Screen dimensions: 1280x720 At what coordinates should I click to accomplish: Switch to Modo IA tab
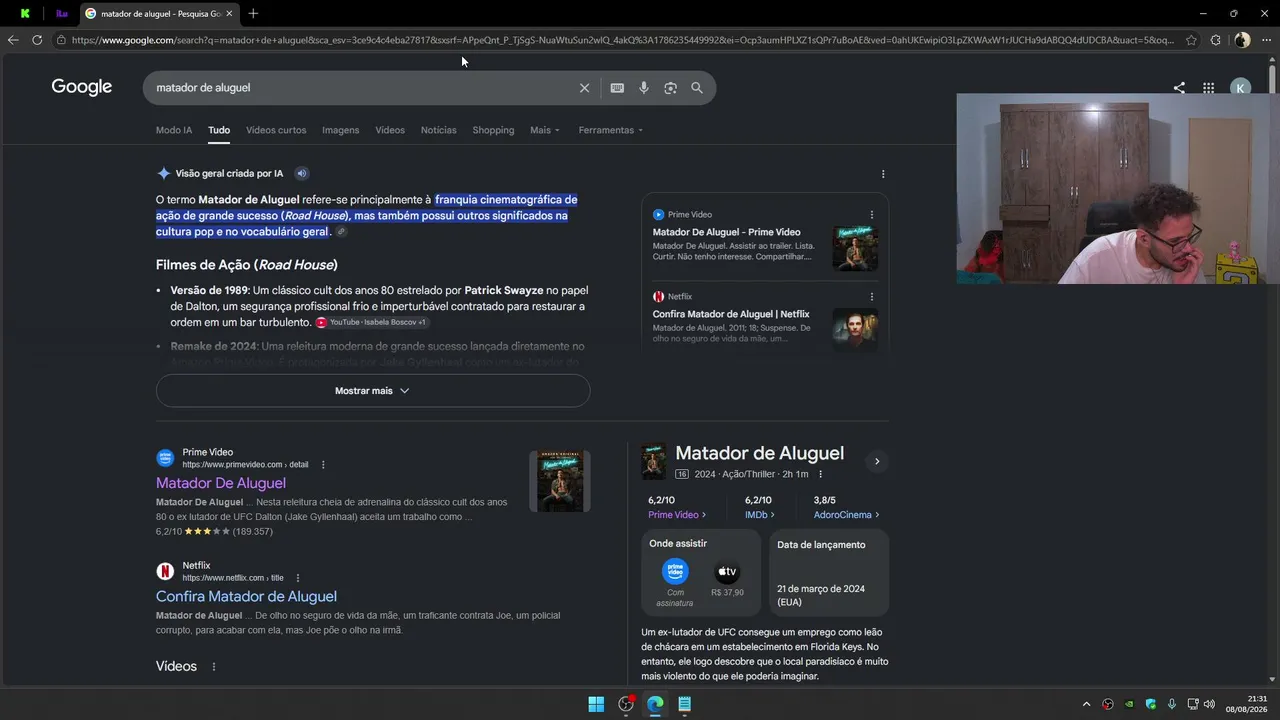coord(174,130)
